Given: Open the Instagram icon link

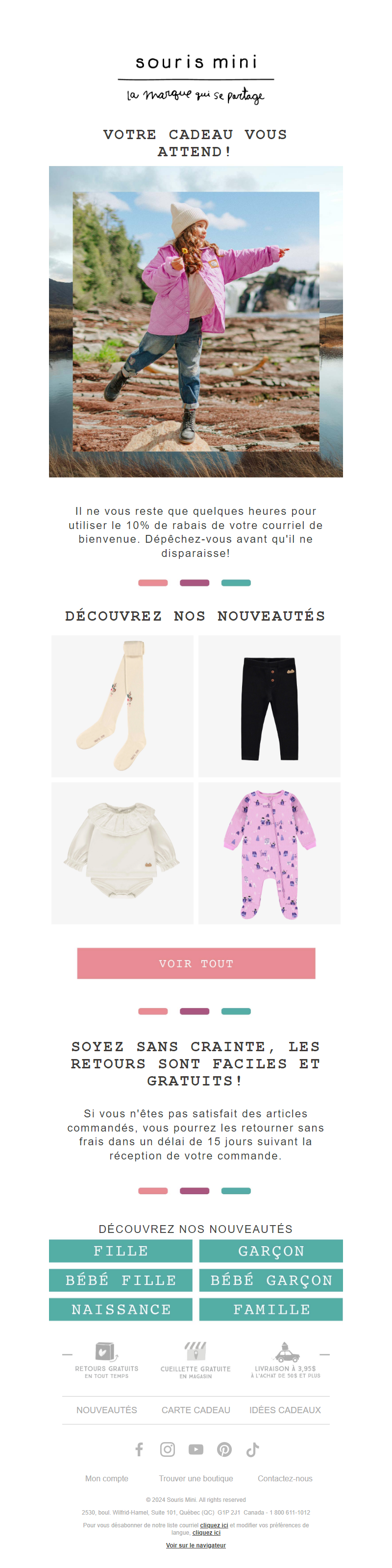Looking at the screenshot, I should (x=168, y=1449).
